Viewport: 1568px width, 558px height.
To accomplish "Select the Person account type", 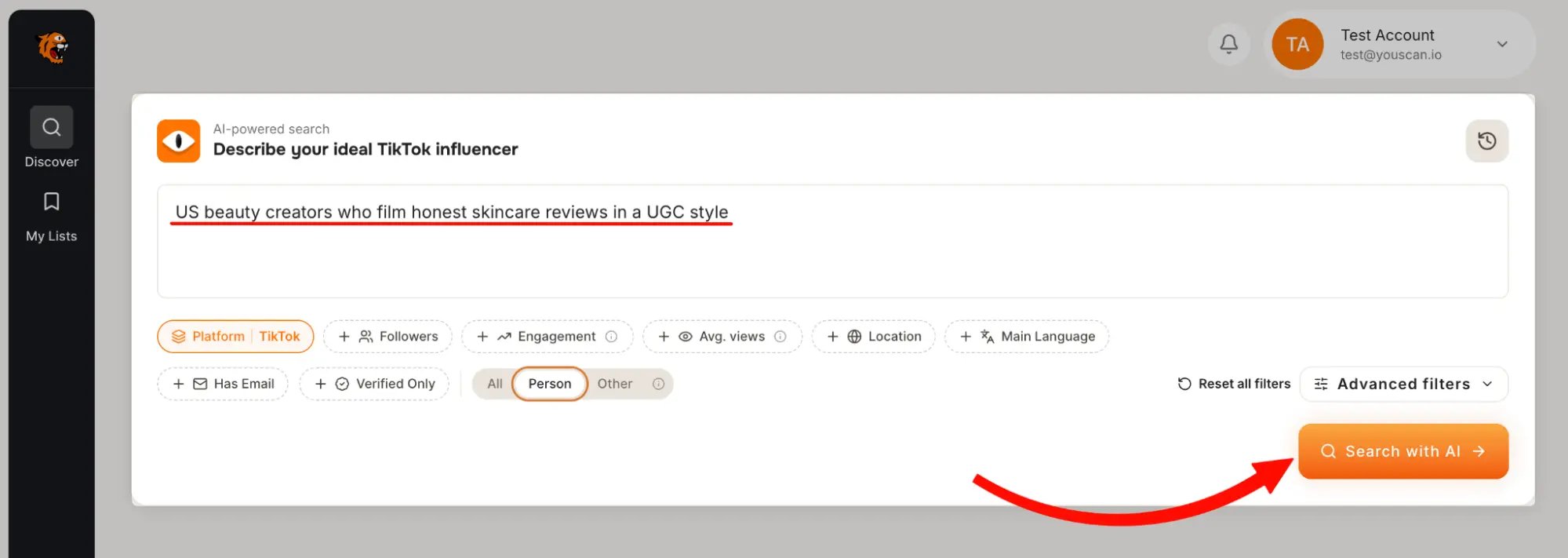I will [x=550, y=384].
